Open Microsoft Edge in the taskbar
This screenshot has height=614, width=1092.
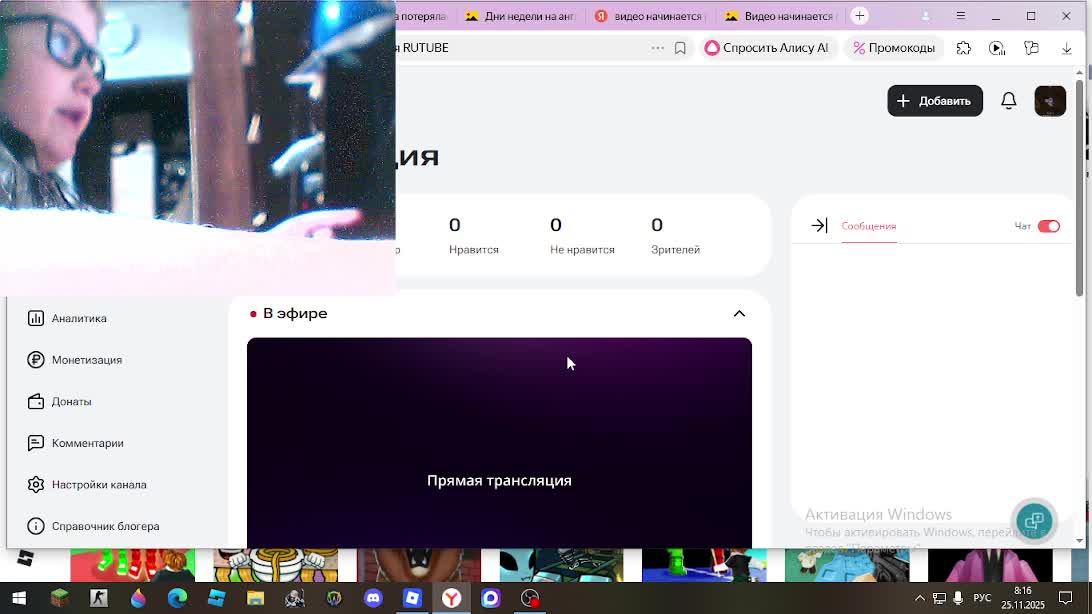177,598
